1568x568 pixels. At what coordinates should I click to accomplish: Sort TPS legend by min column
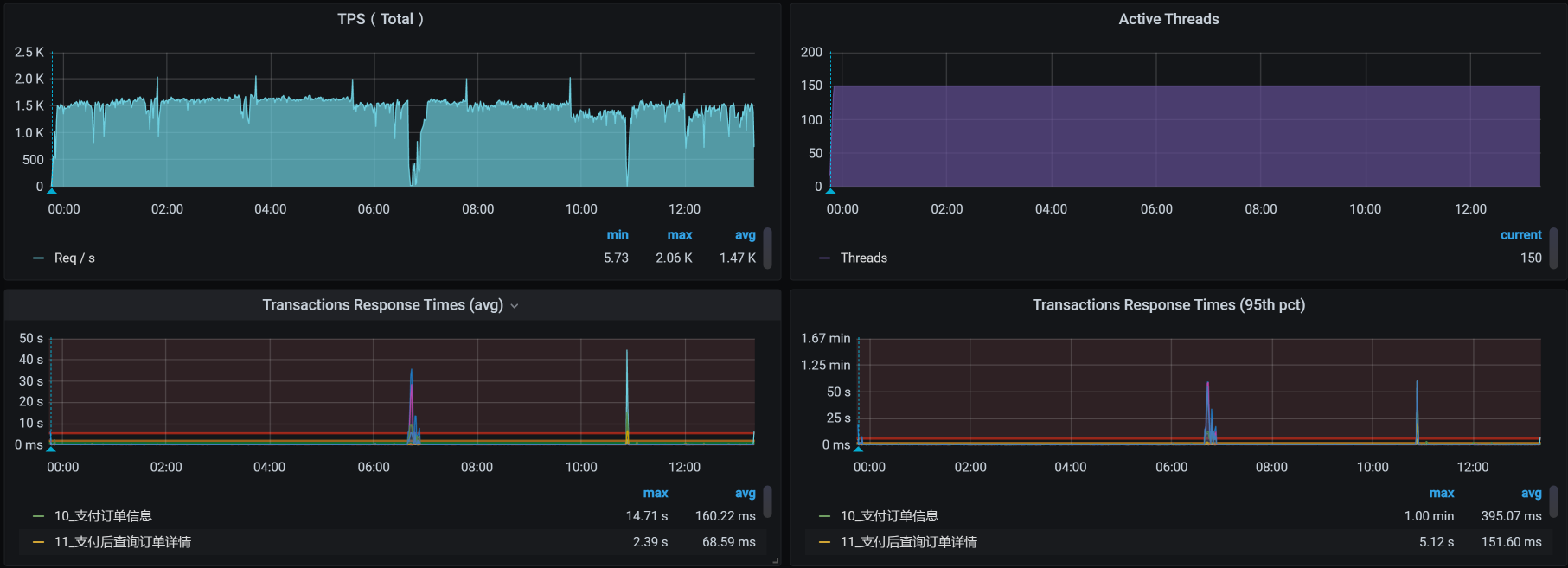coord(618,235)
